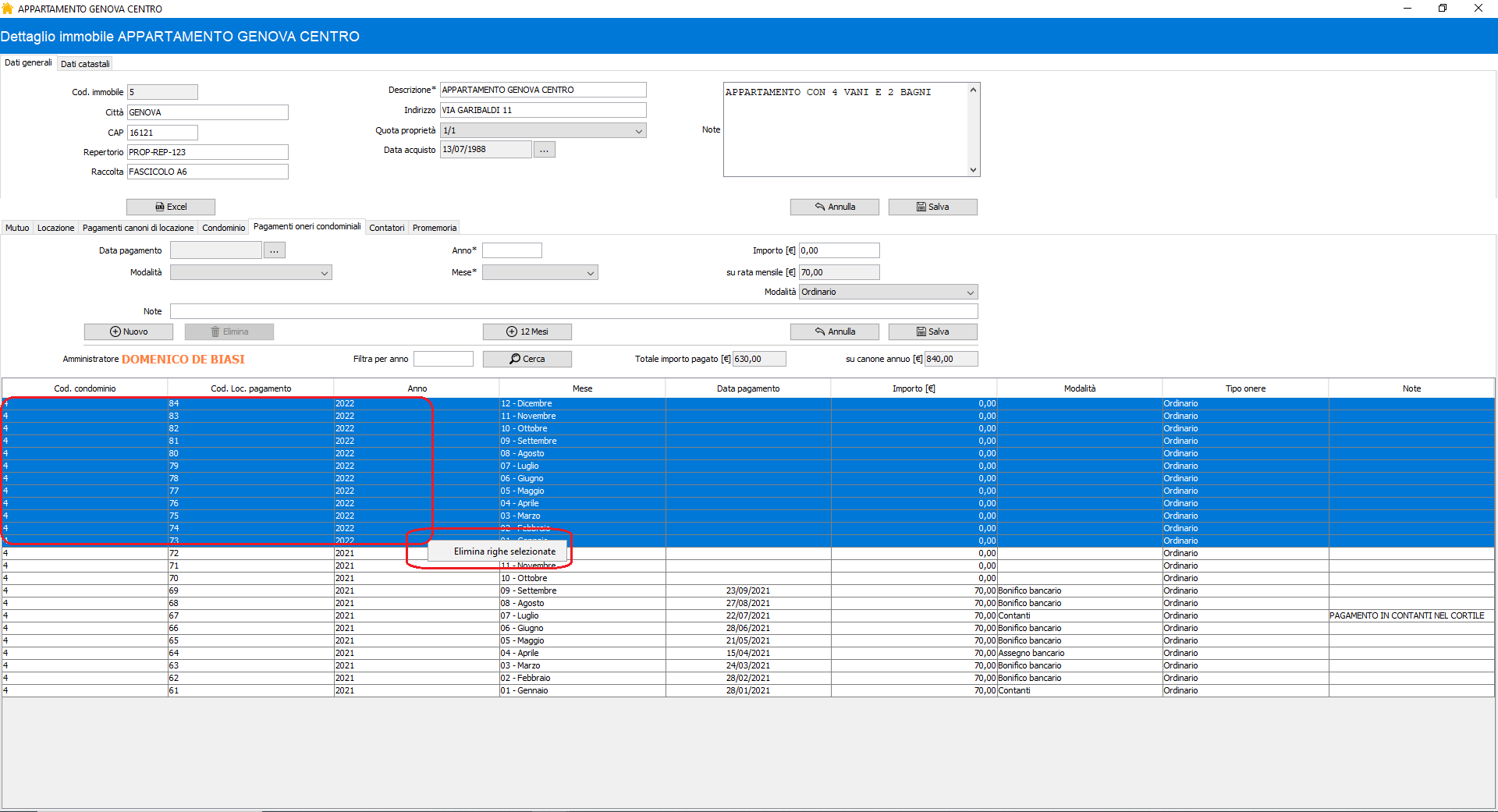Click Nuovo to add a payment
Screen dimensions: 1498x812
129,332
